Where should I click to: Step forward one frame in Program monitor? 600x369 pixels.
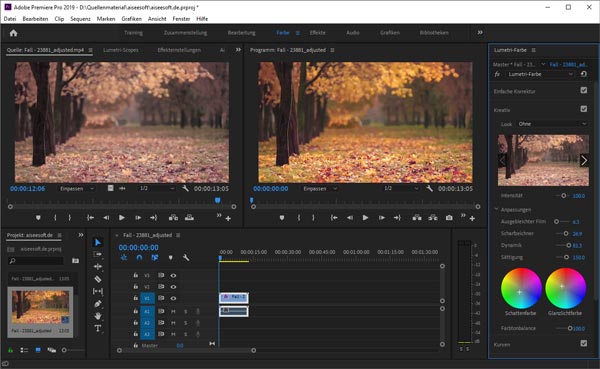coord(382,217)
